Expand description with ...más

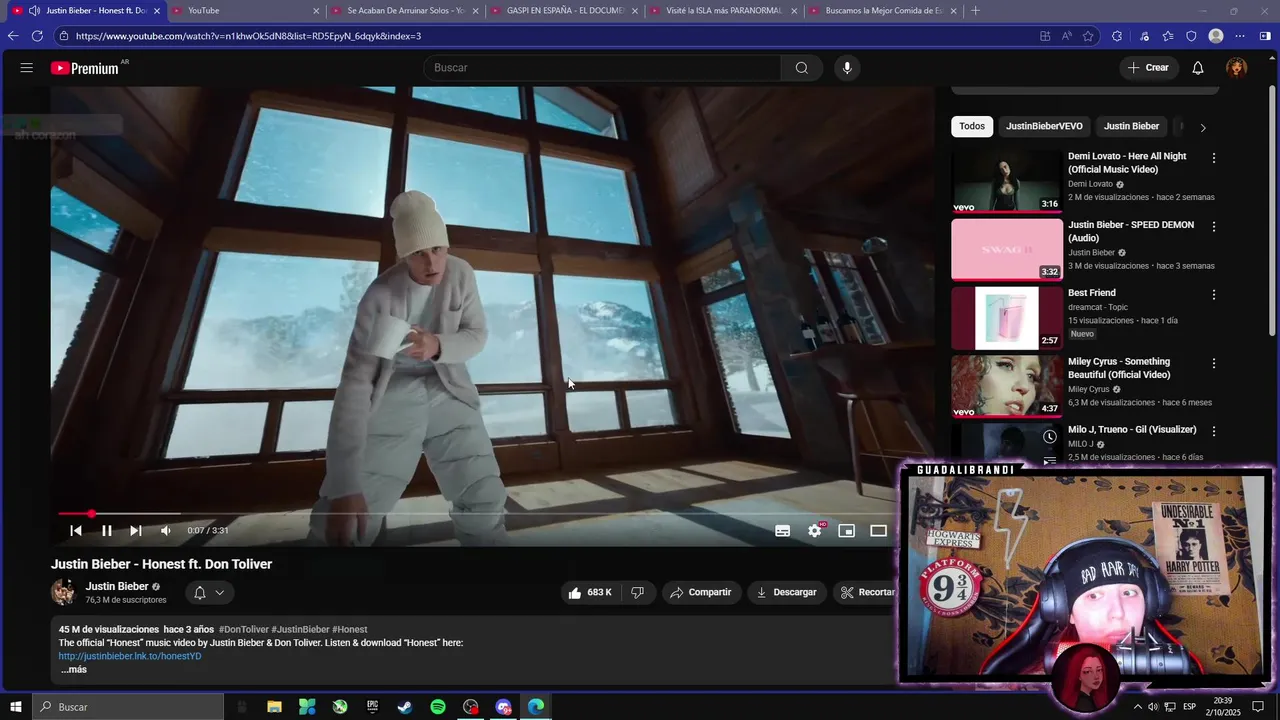click(74, 670)
